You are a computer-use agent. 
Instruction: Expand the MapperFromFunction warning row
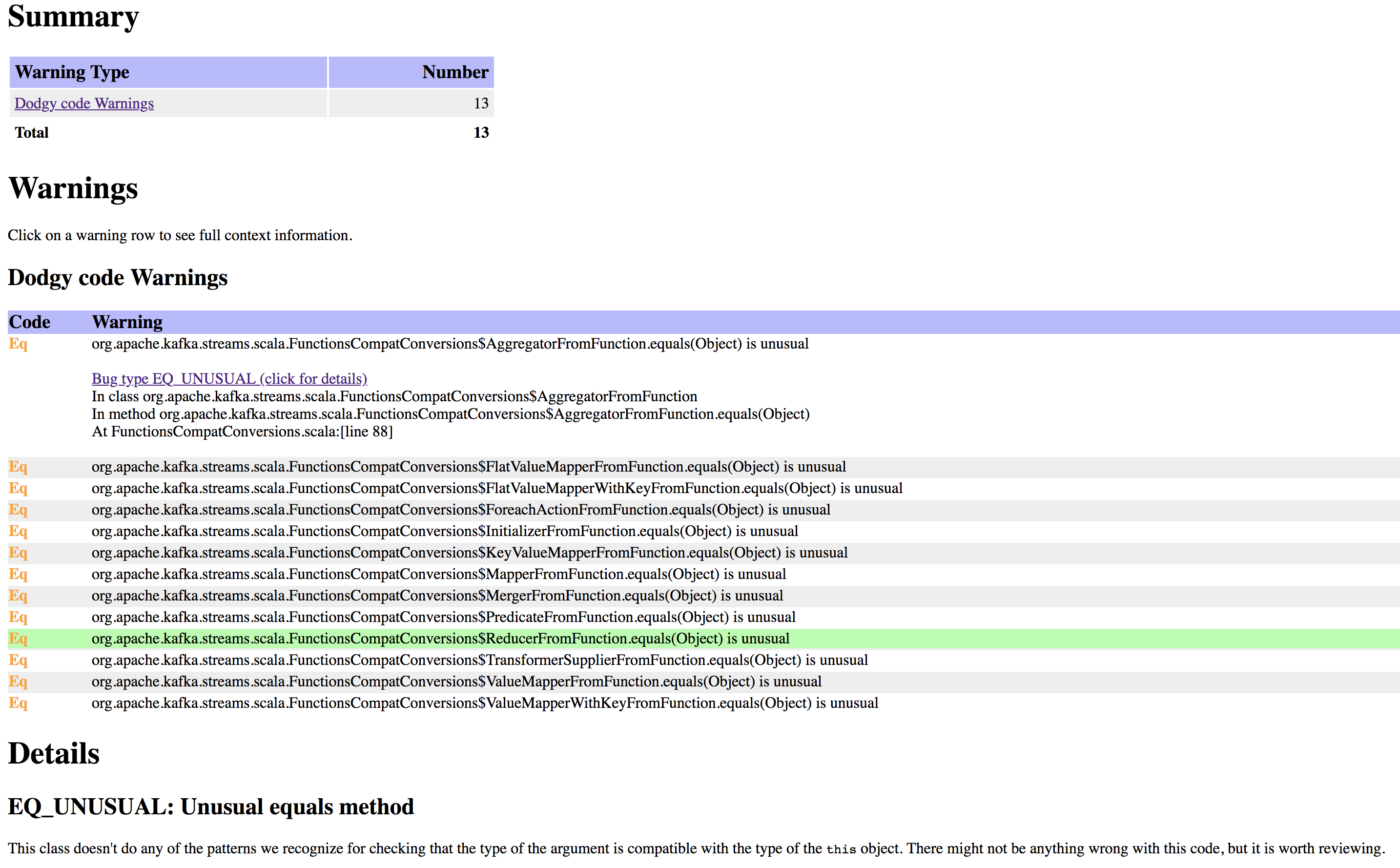pyautogui.click(x=438, y=575)
